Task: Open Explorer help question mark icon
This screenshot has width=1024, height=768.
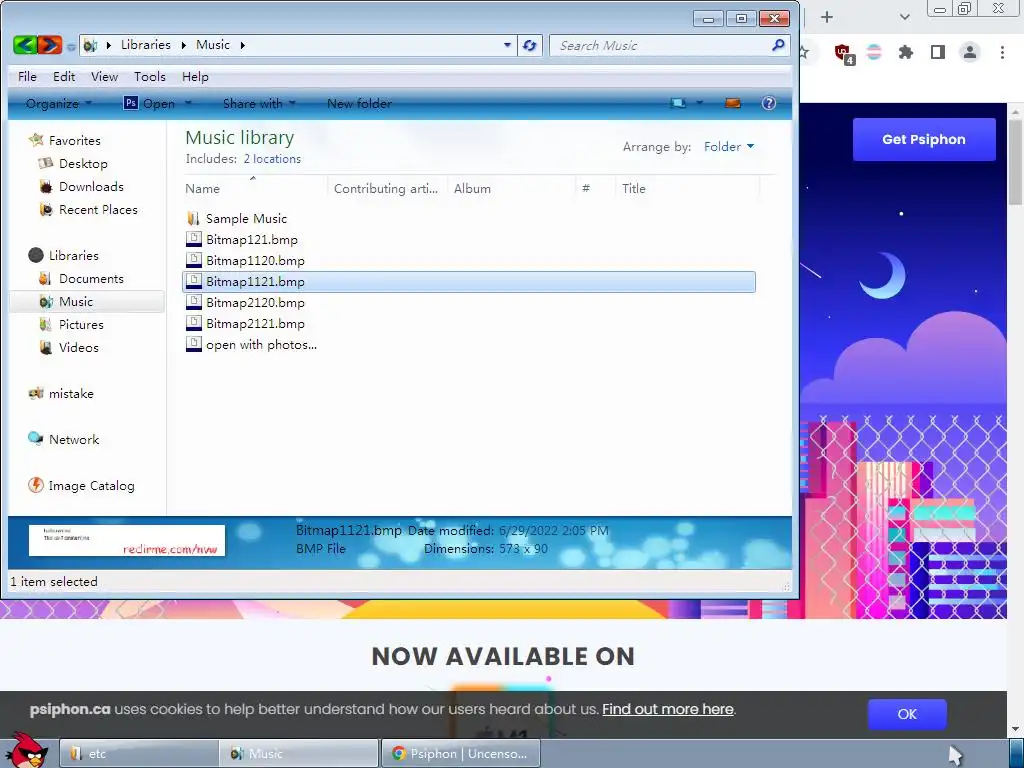Action: pos(769,103)
